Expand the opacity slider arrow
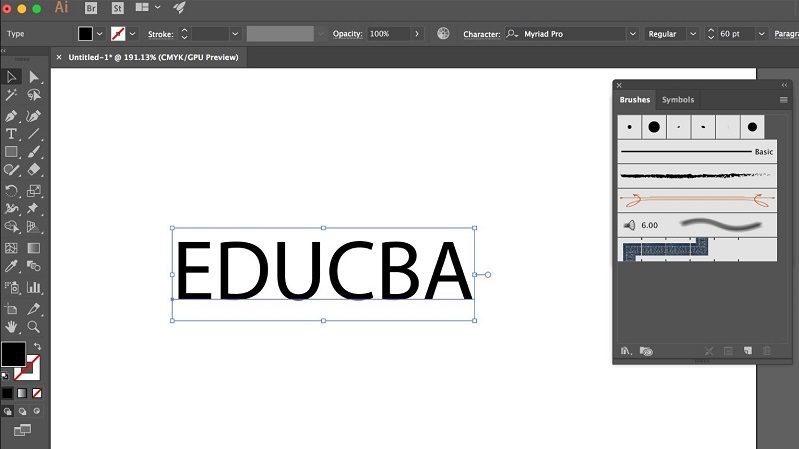 pos(417,34)
